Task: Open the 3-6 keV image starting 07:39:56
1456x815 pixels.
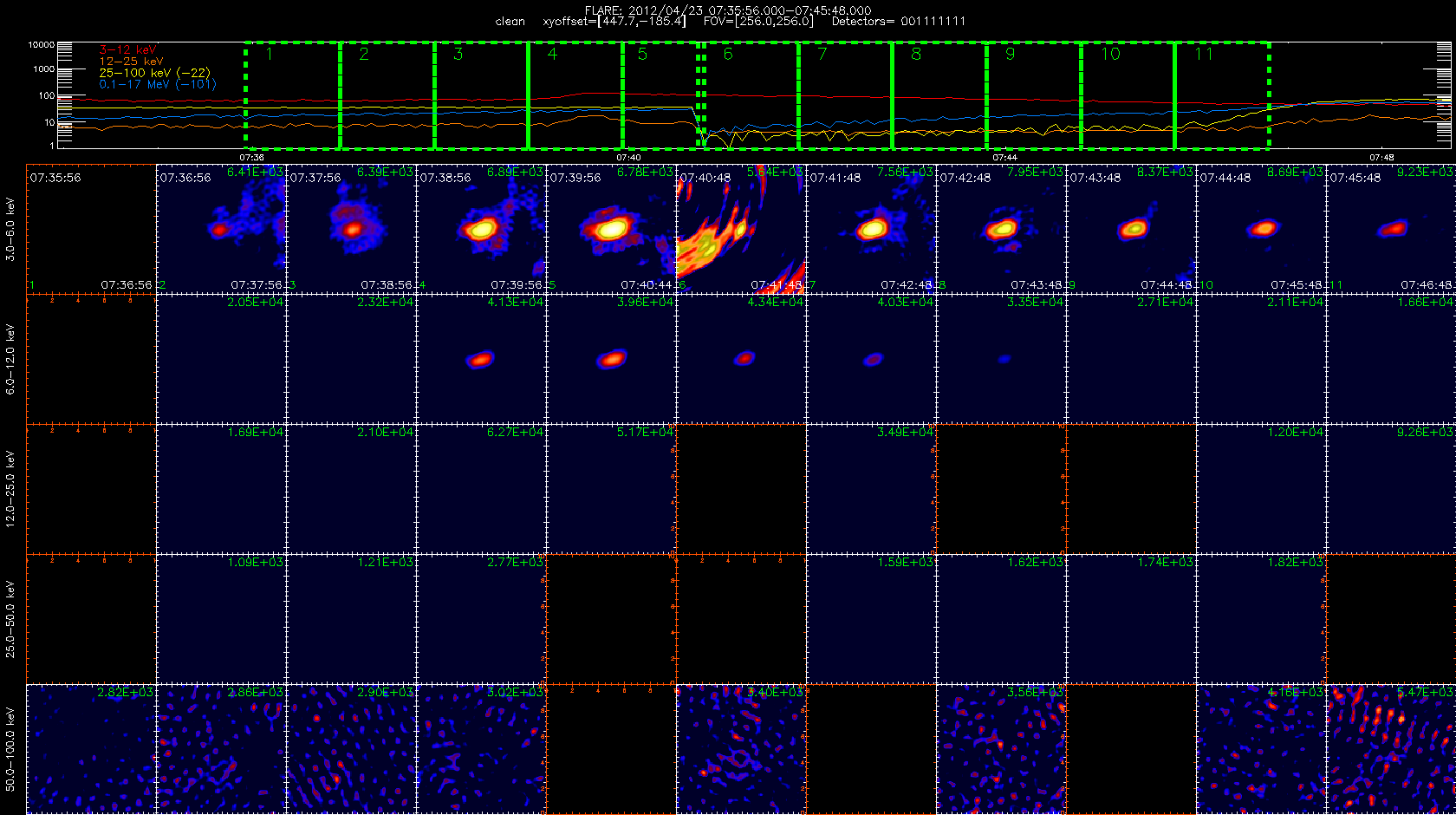Action: 611,229
